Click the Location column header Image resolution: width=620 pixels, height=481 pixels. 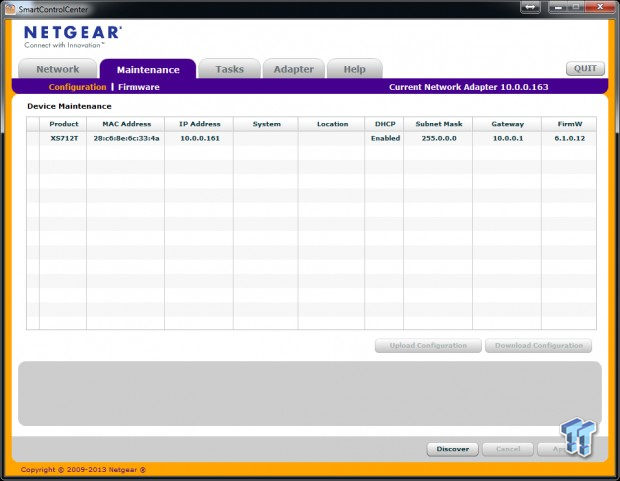pos(332,124)
